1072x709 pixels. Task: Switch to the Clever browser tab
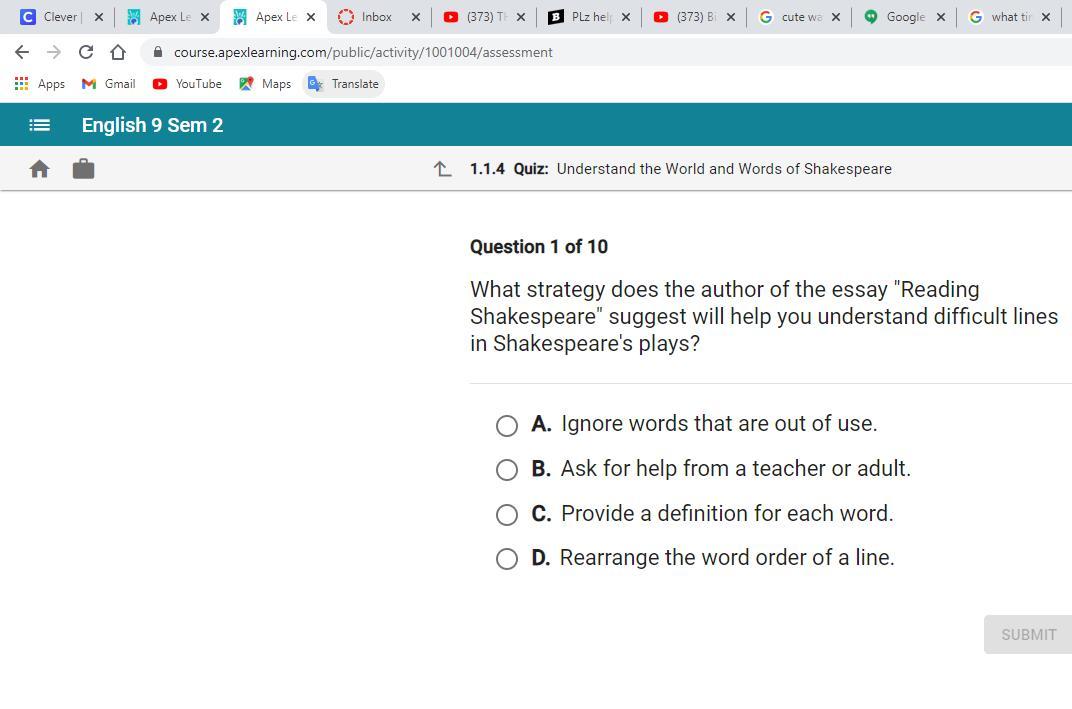pyautogui.click(x=58, y=17)
